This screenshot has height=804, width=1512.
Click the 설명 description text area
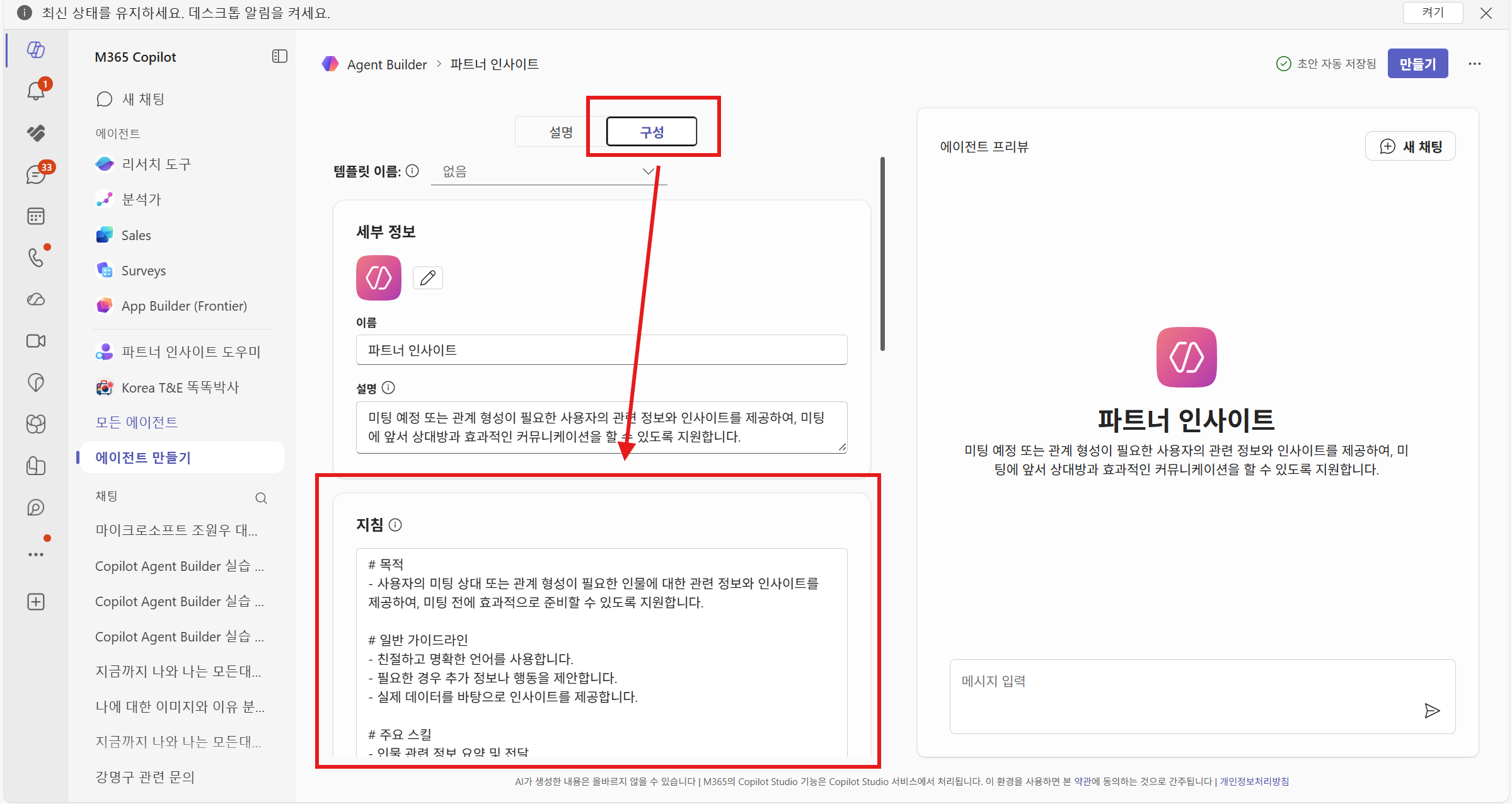[601, 427]
